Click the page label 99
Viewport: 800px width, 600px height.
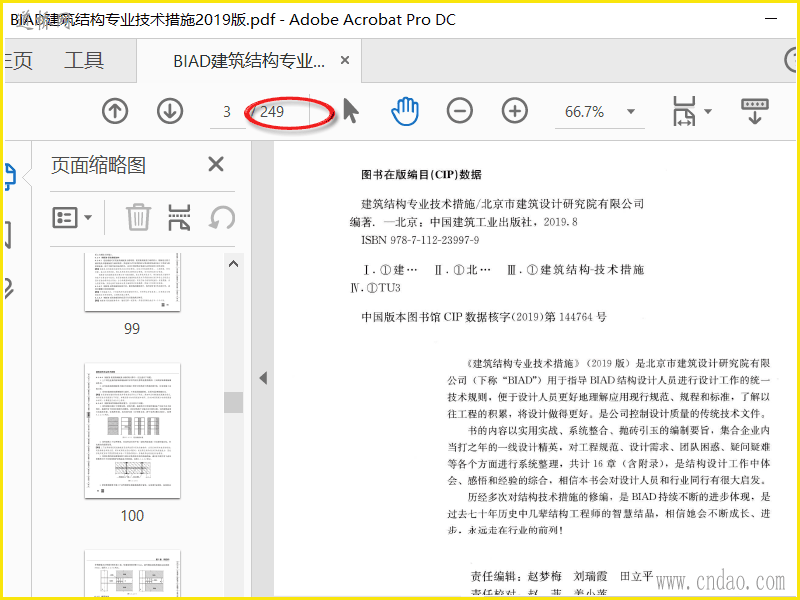point(132,328)
